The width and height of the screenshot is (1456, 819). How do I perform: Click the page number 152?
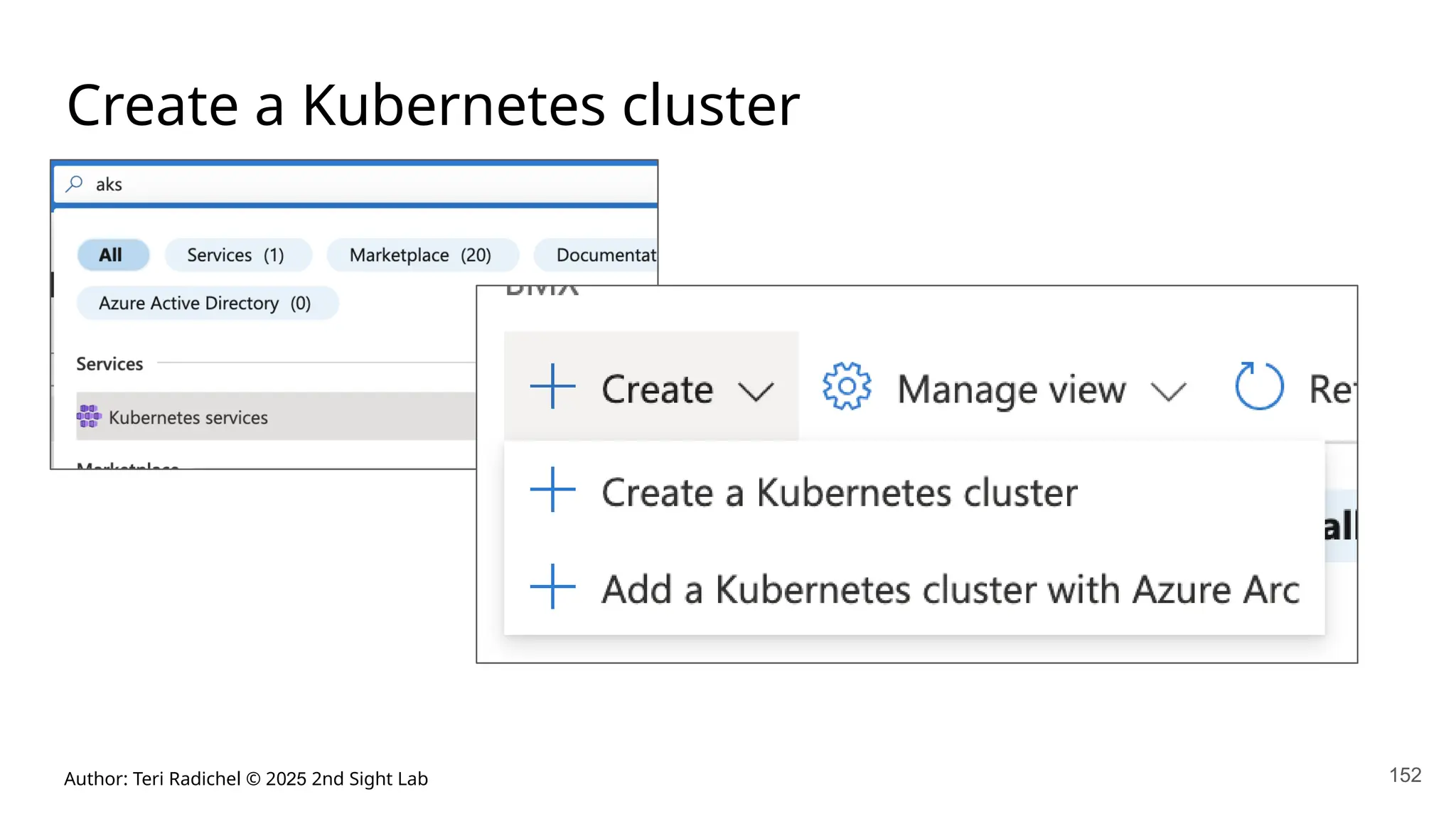point(1406,775)
